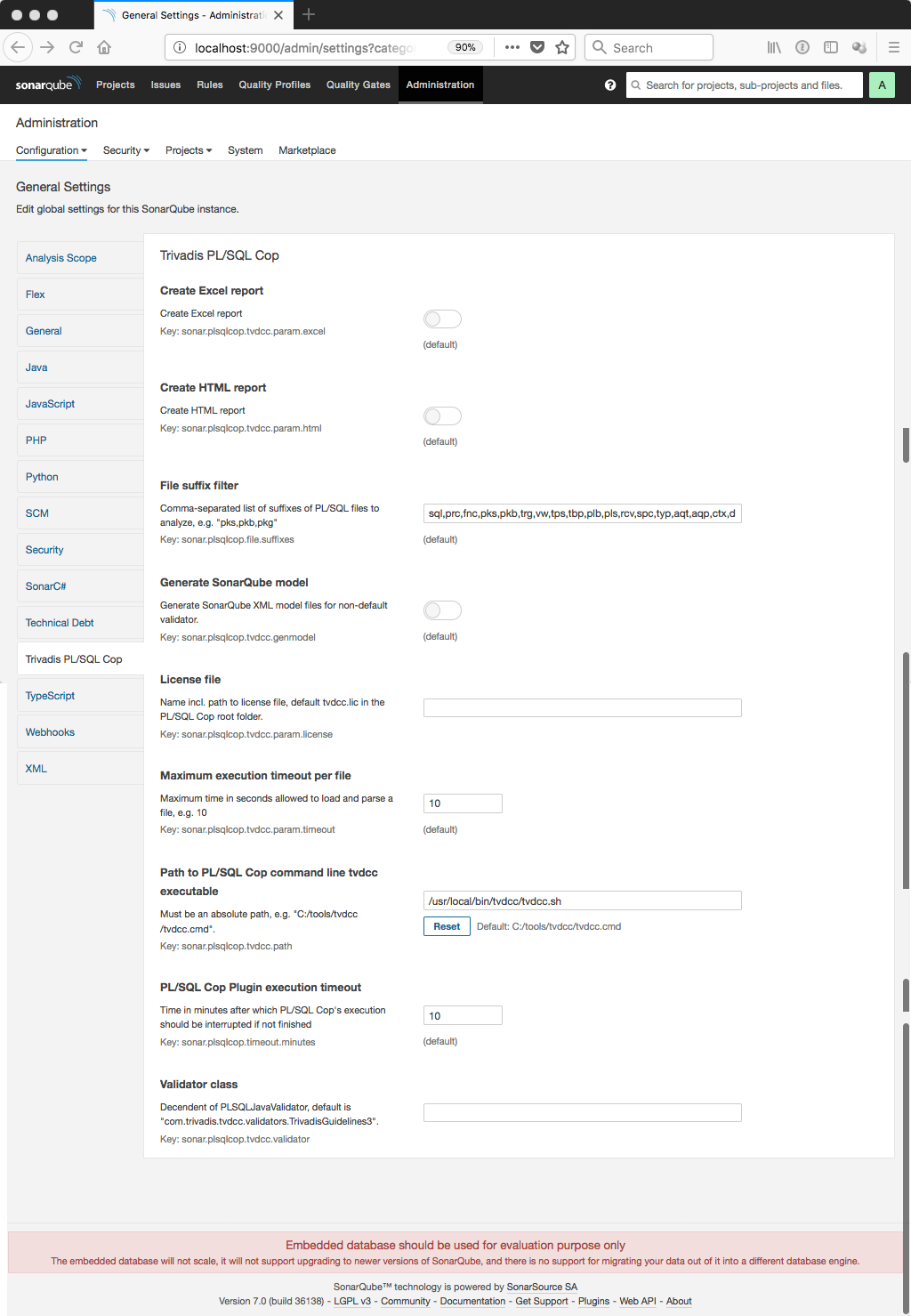Open the Firefox library
This screenshot has height=1316, width=911.
(774, 47)
